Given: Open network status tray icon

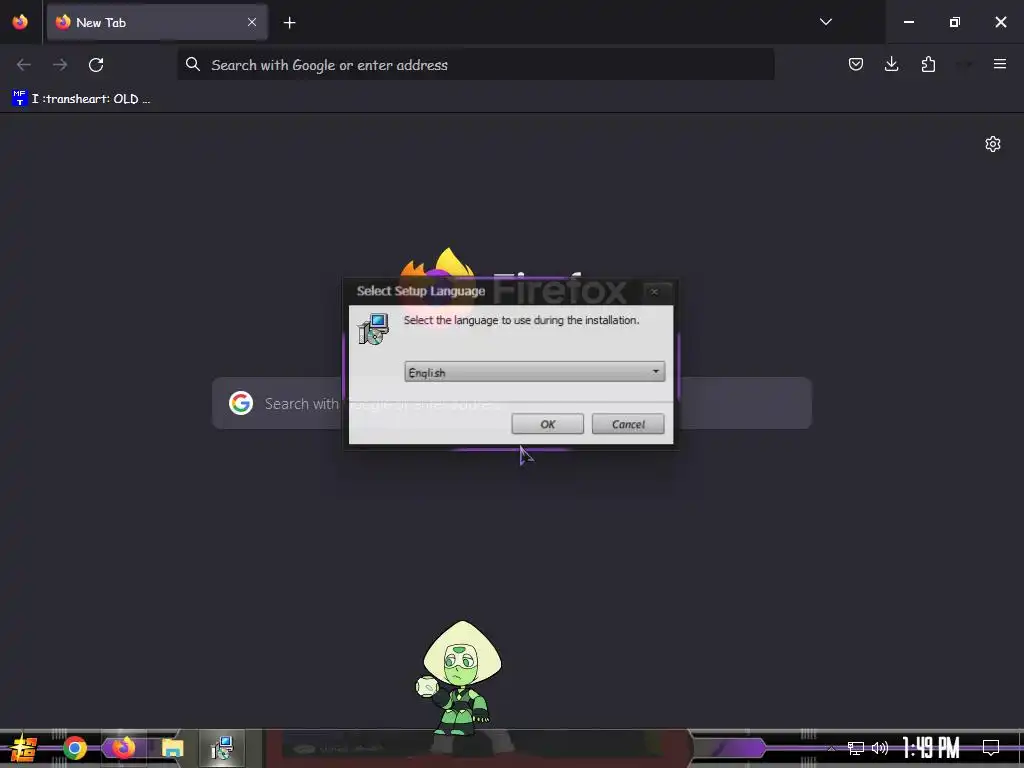Looking at the screenshot, I should click(856, 748).
